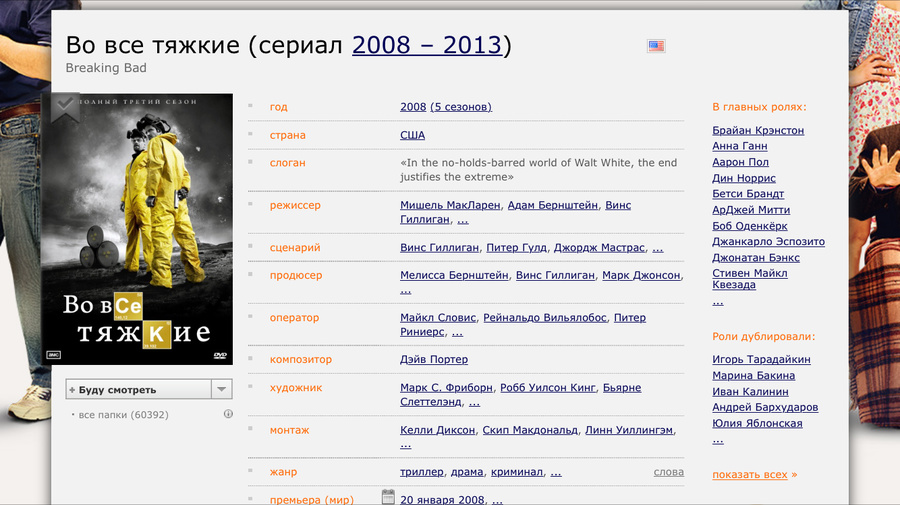Open the Буду смотреть dropdown arrow
The width and height of the screenshot is (900, 505).
coord(222,389)
